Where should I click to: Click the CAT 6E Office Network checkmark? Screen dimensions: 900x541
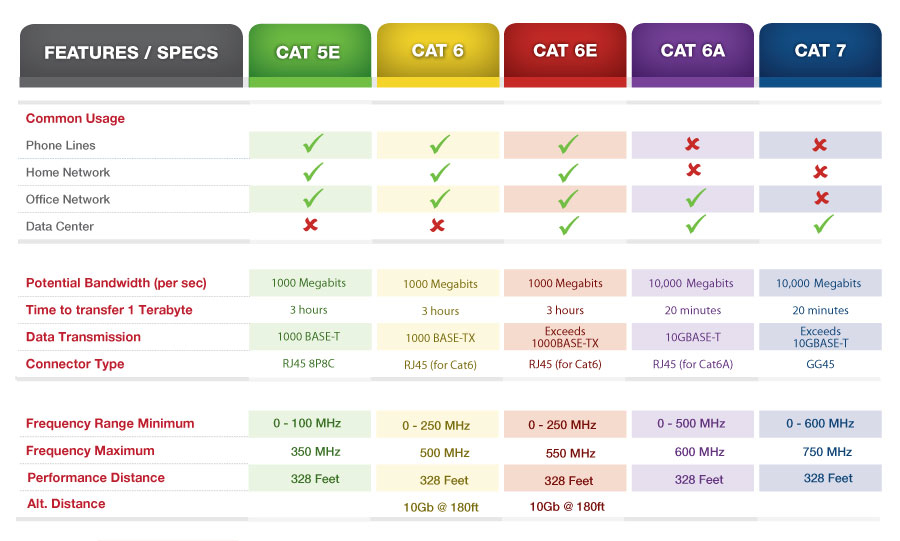[x=567, y=199]
